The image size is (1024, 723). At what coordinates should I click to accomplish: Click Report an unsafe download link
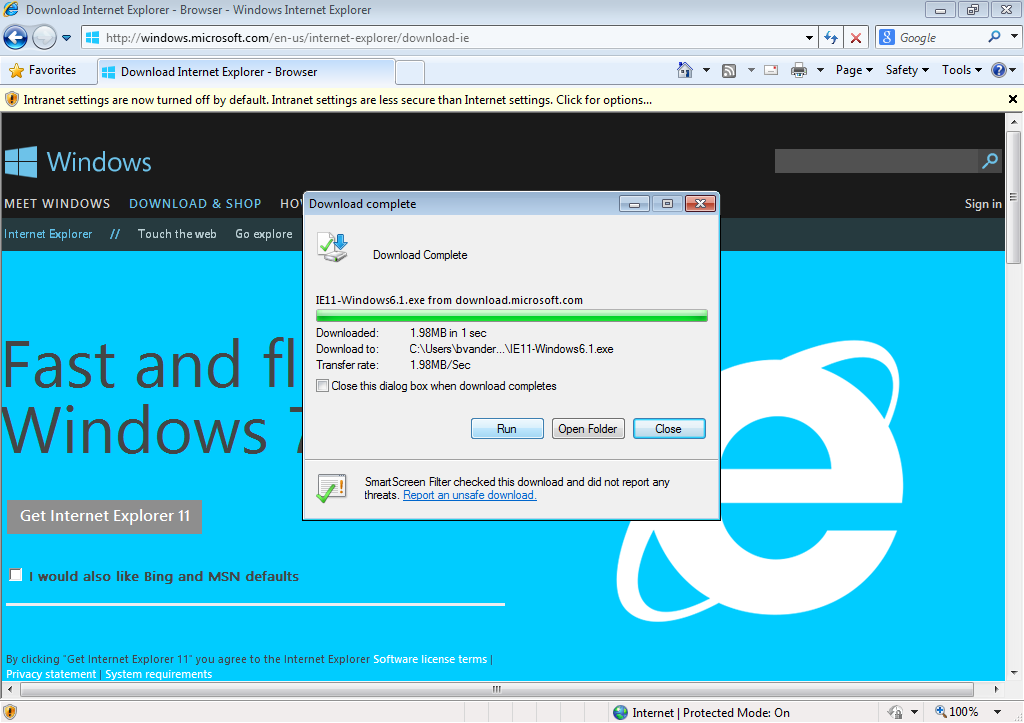[x=470, y=495]
